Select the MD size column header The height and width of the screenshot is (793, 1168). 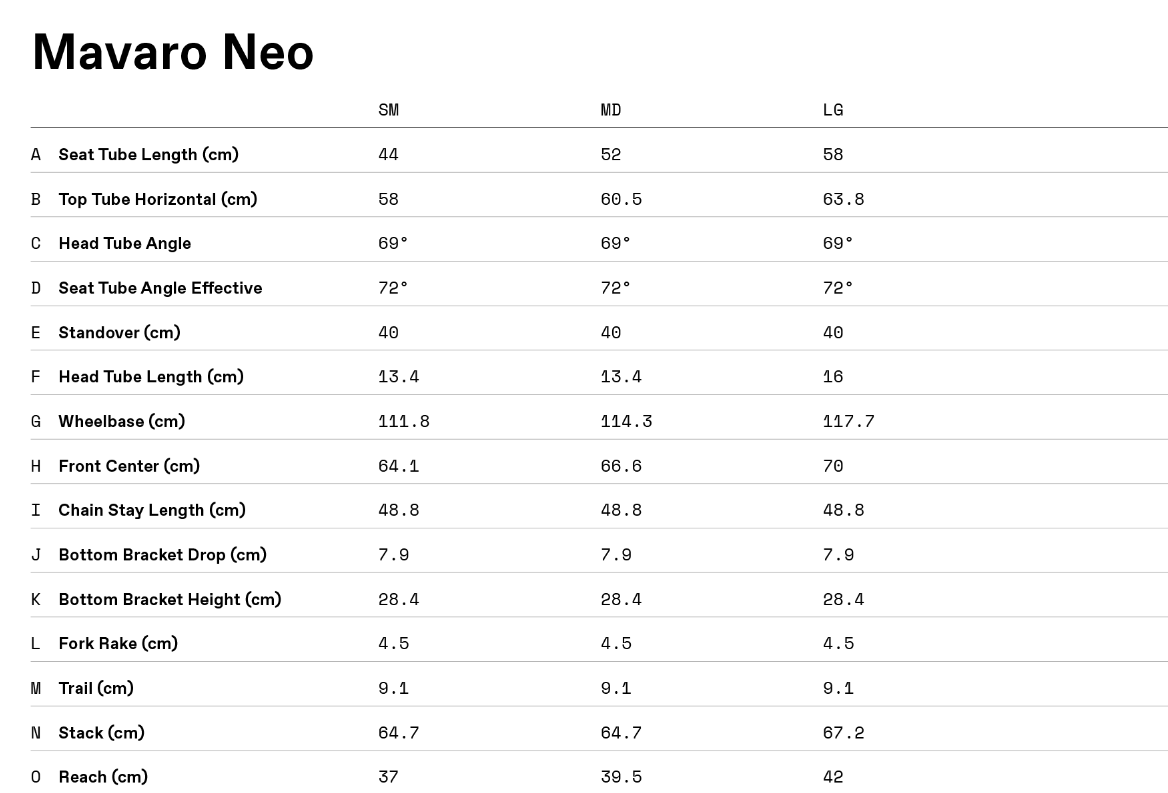pos(611,110)
